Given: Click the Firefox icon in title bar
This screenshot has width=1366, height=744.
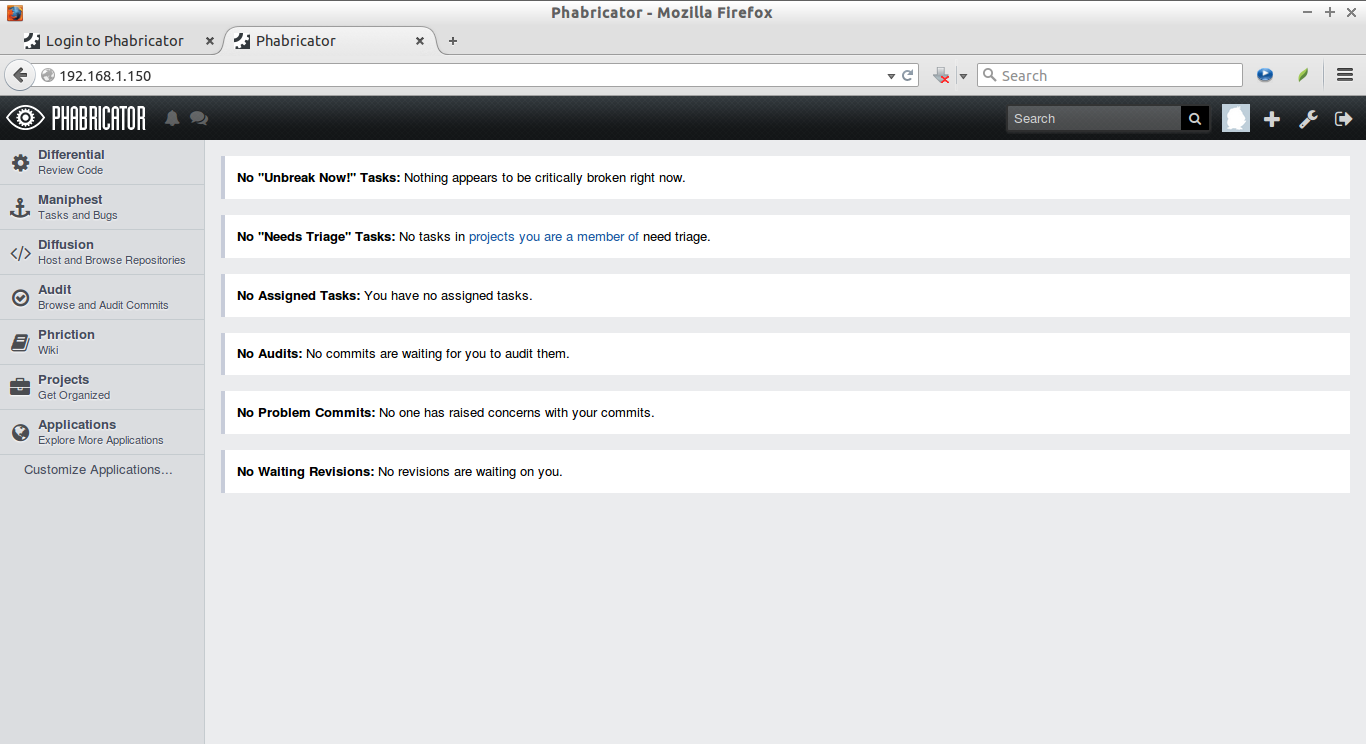Looking at the screenshot, I should (x=15, y=13).
